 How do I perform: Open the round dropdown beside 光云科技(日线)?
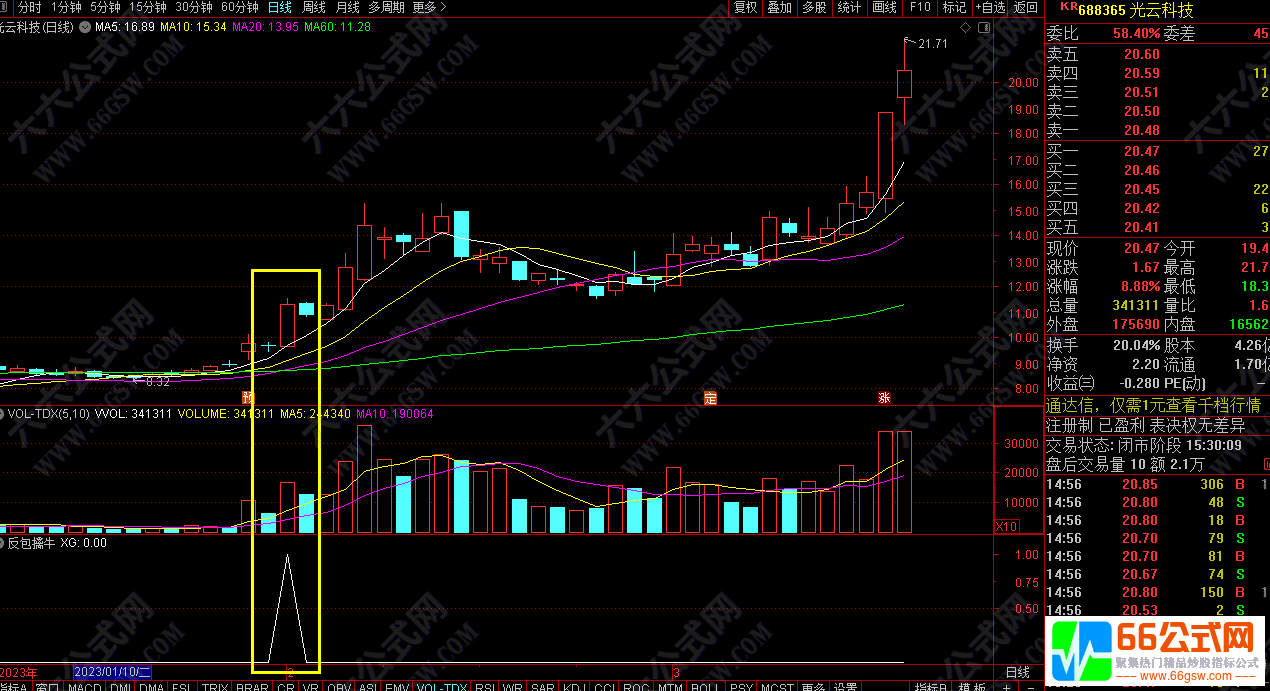(x=83, y=27)
